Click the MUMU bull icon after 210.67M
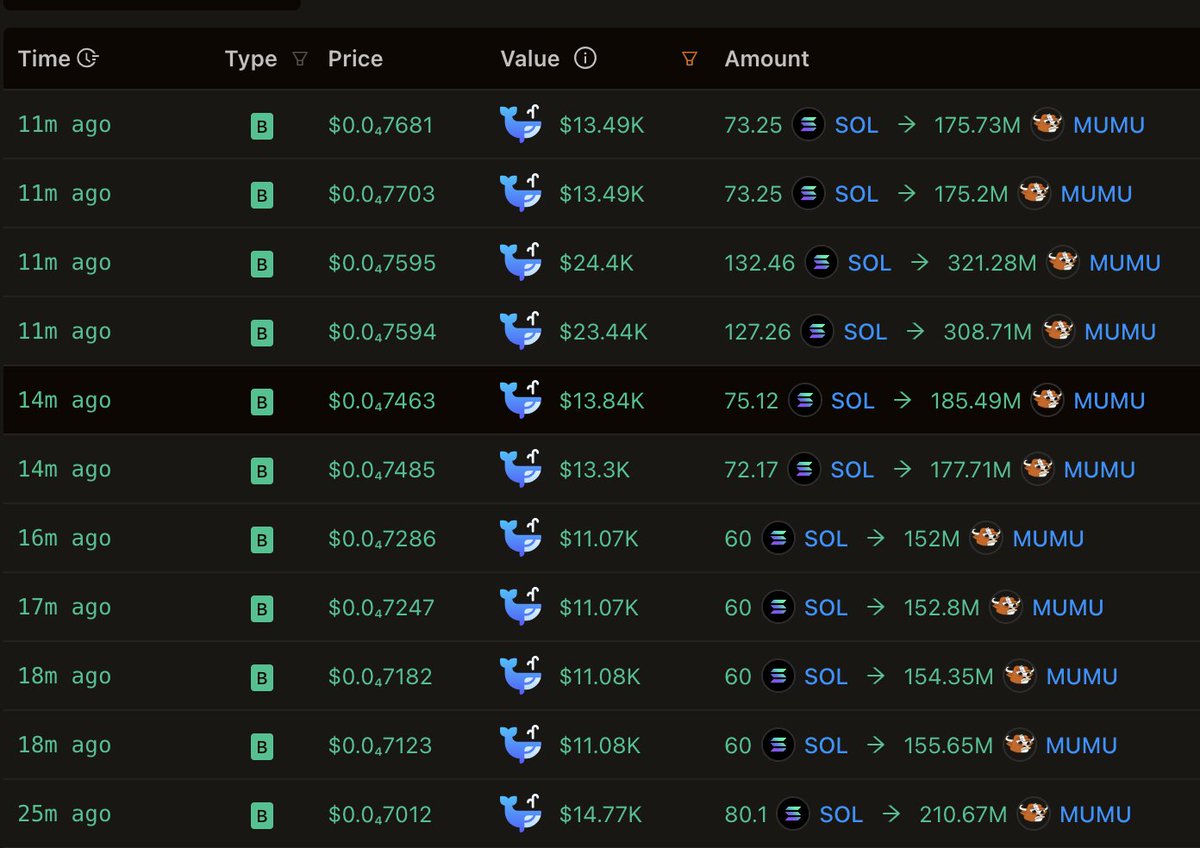The height and width of the screenshot is (848, 1200). pos(1033,814)
